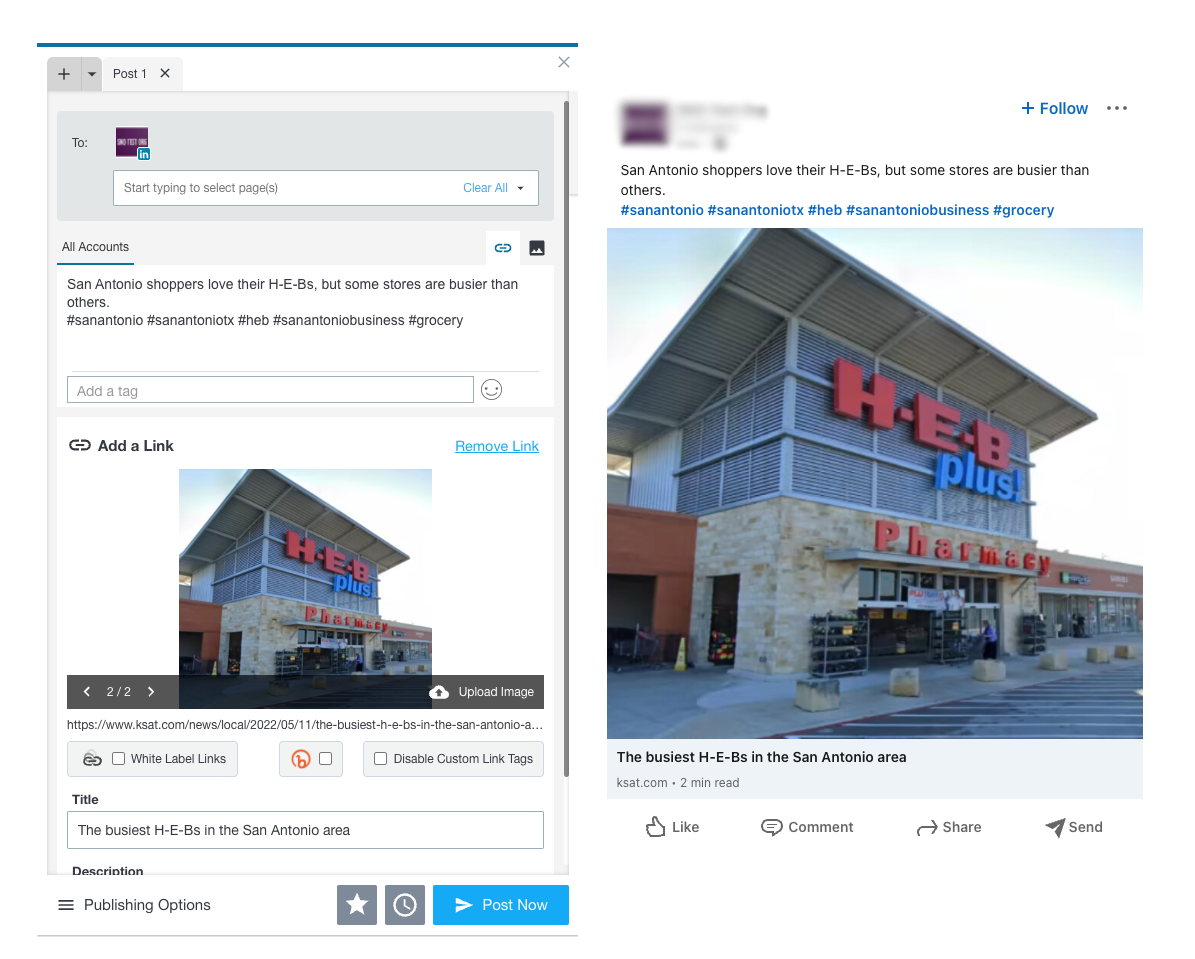
Task: Click Remove Link
Action: (x=497, y=446)
